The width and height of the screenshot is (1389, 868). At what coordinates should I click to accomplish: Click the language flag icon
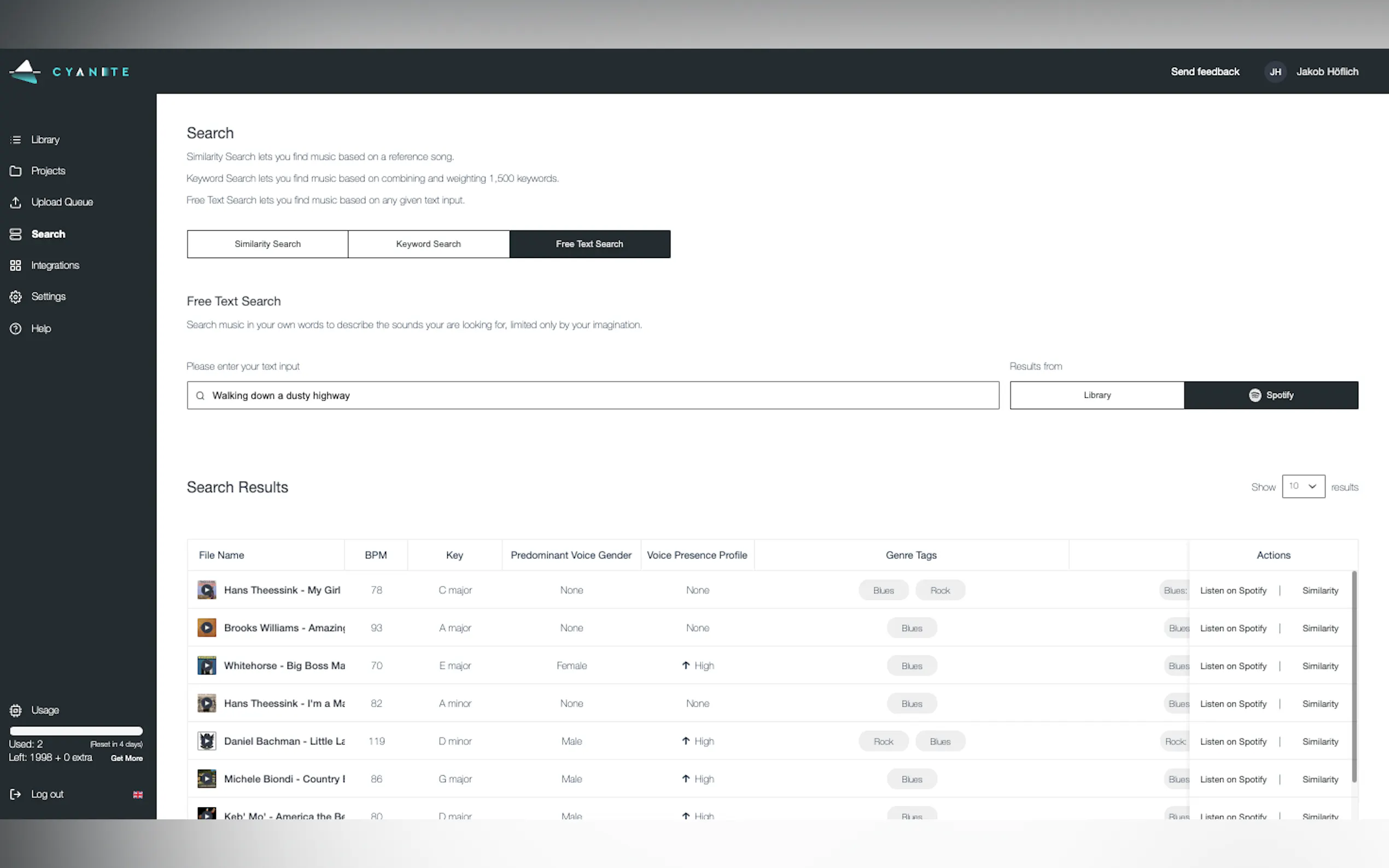(138, 795)
